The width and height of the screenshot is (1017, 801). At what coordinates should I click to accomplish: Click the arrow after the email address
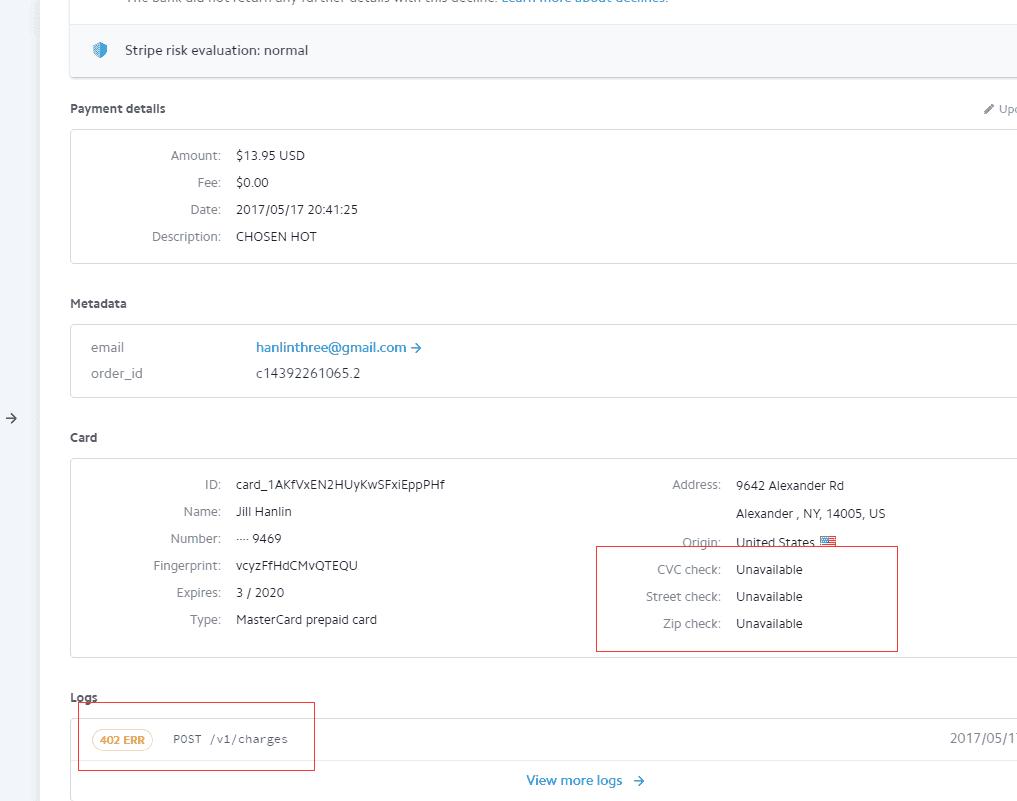(x=416, y=348)
